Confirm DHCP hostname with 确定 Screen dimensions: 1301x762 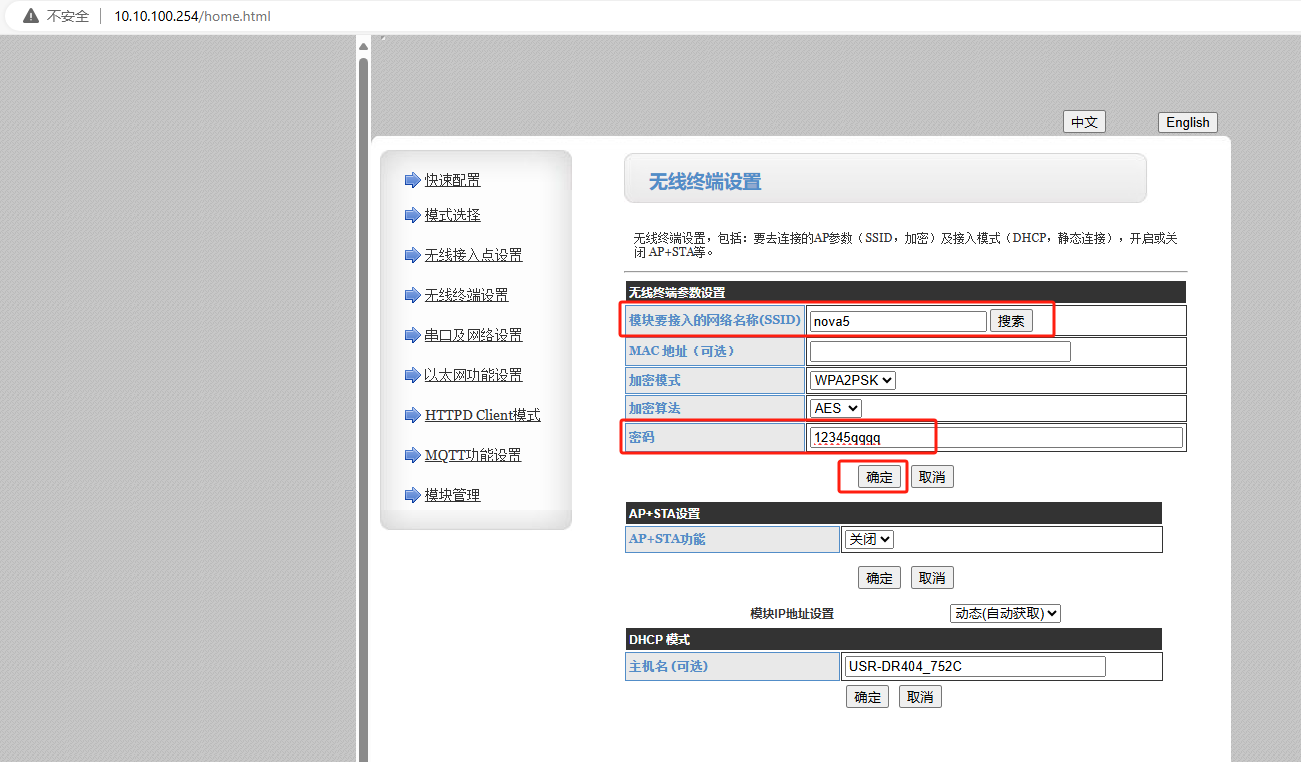(867, 697)
